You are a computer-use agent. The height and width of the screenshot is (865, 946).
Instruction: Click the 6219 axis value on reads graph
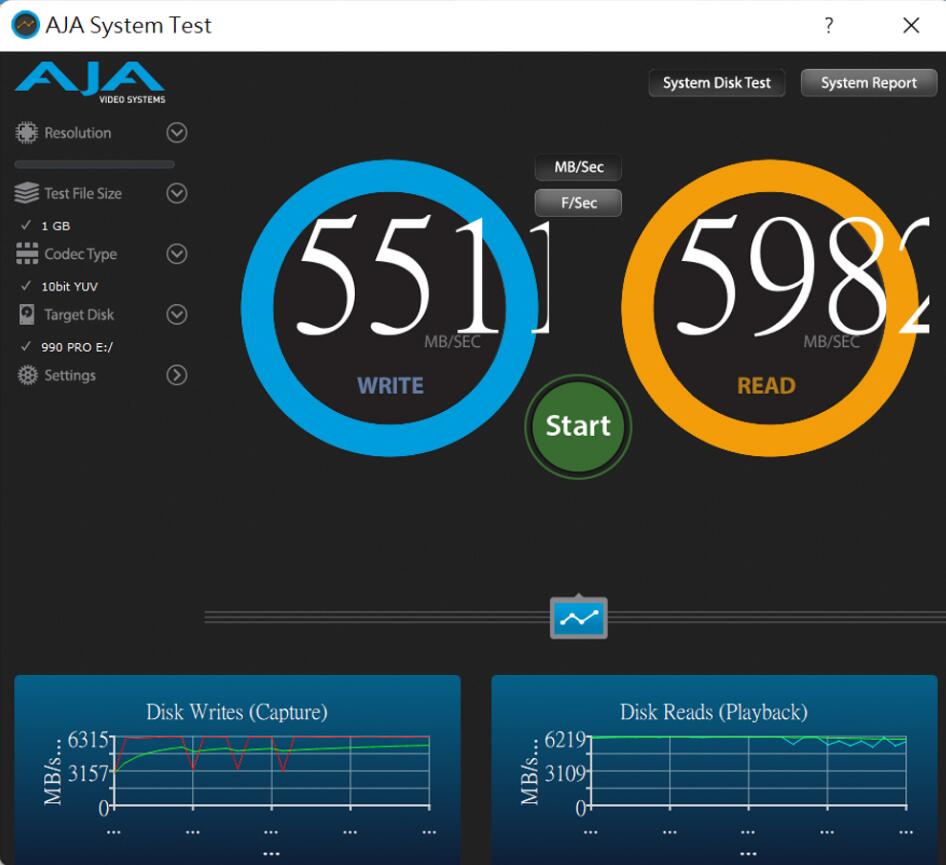565,739
